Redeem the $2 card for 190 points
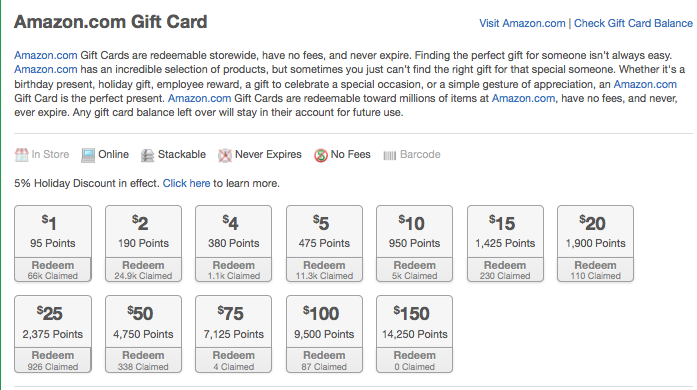Screen dimensions: 697x390 143,269
